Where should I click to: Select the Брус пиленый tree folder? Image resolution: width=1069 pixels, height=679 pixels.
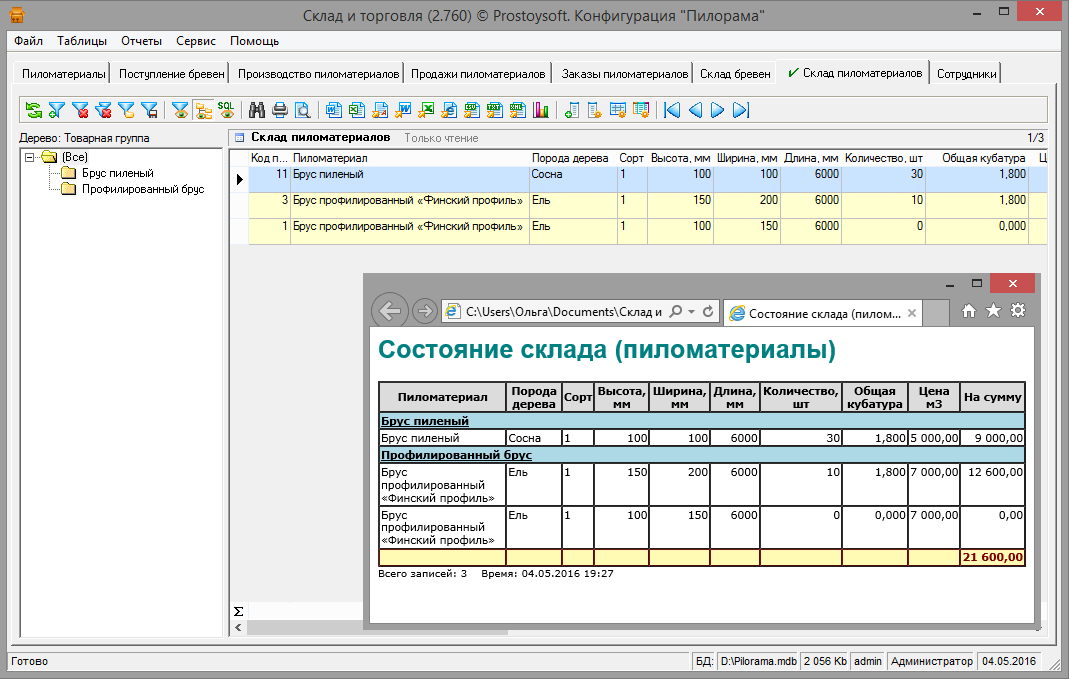click(x=117, y=173)
